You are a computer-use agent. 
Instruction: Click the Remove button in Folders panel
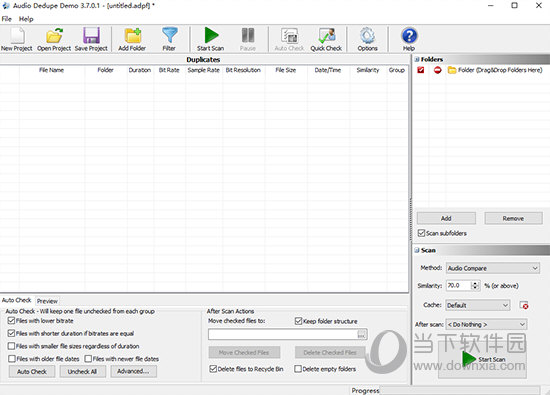[513, 218]
